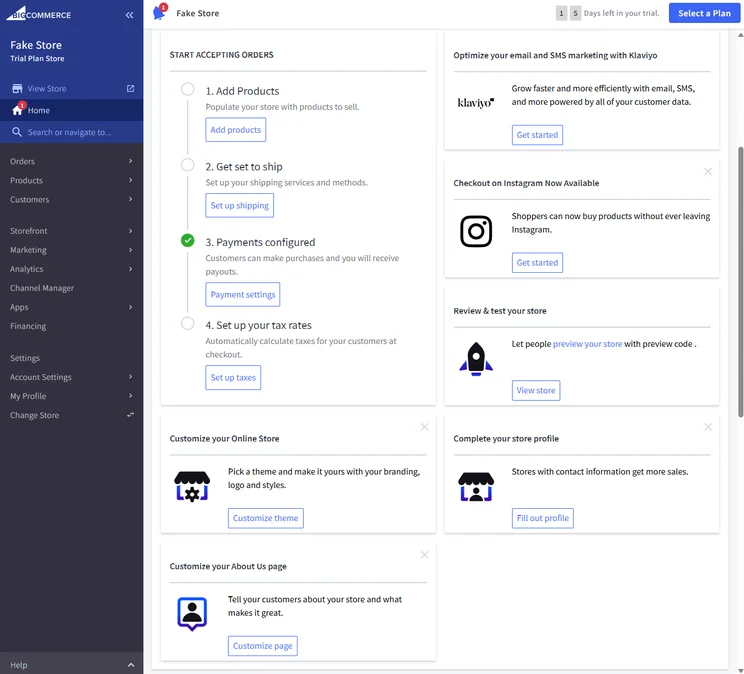Click the Search or navigate to field
This screenshot has height=674, width=744.
point(72,132)
